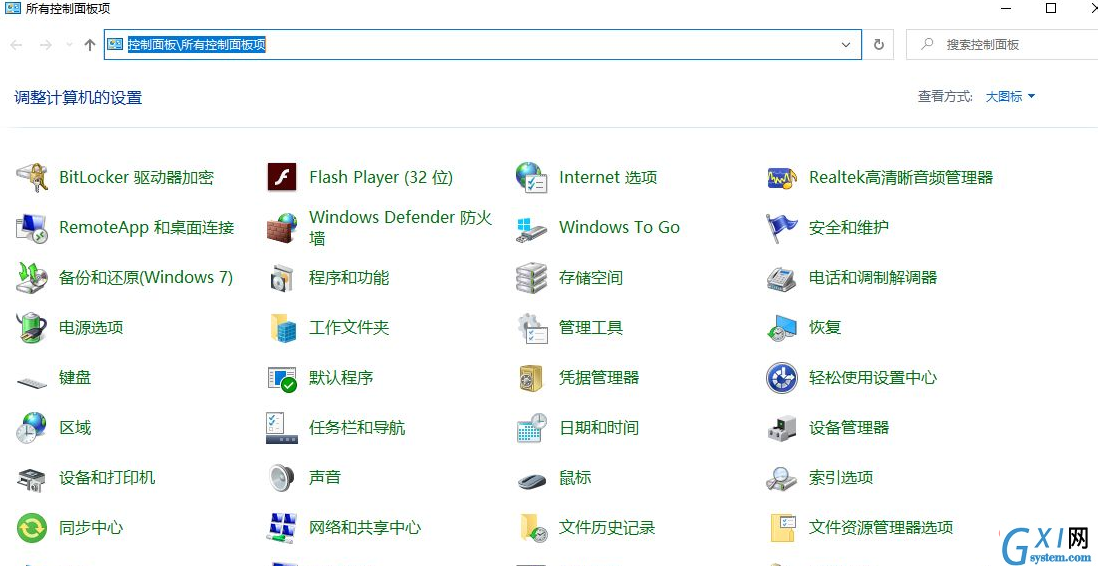Open the 电源选项 battery icon
This screenshot has width=1098, height=566.
[32, 328]
